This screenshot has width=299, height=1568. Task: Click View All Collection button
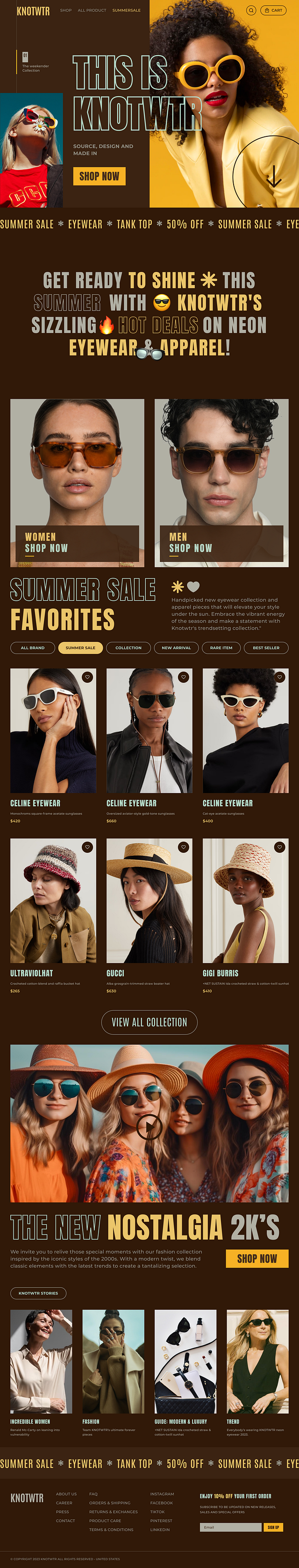[149, 1022]
